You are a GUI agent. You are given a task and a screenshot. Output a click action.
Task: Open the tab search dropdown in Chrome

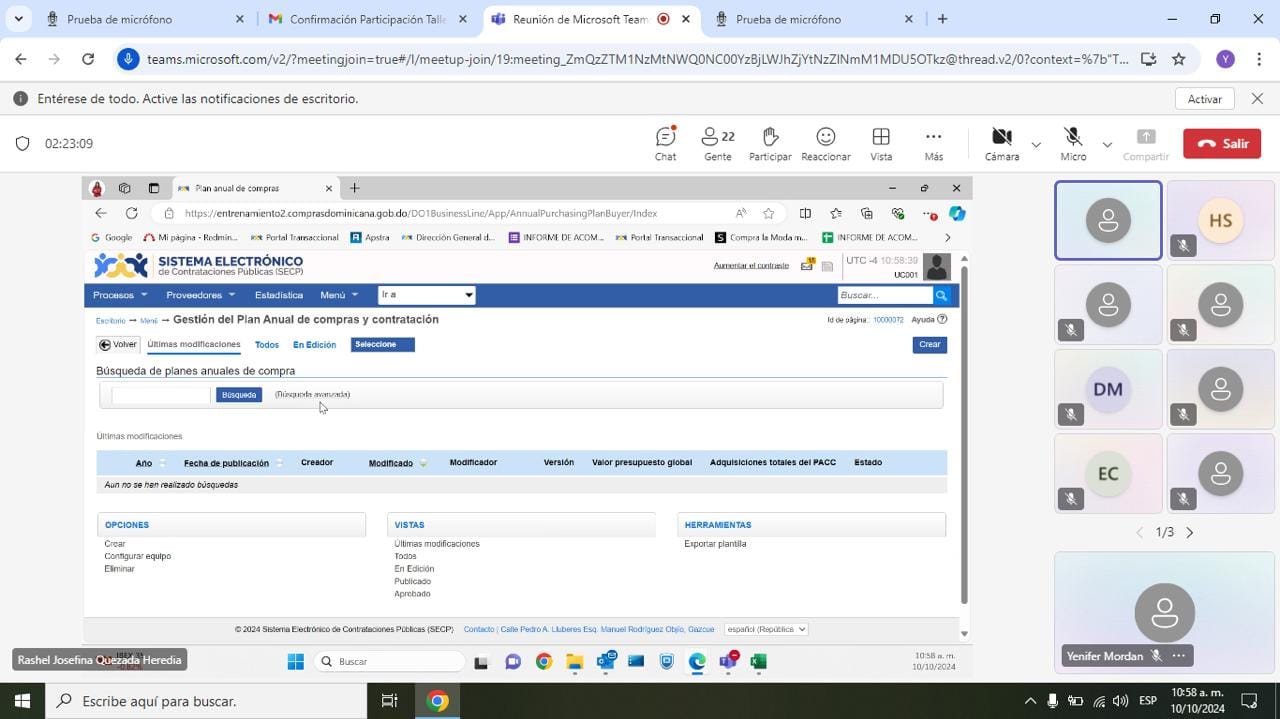pyautogui.click(x=18, y=19)
